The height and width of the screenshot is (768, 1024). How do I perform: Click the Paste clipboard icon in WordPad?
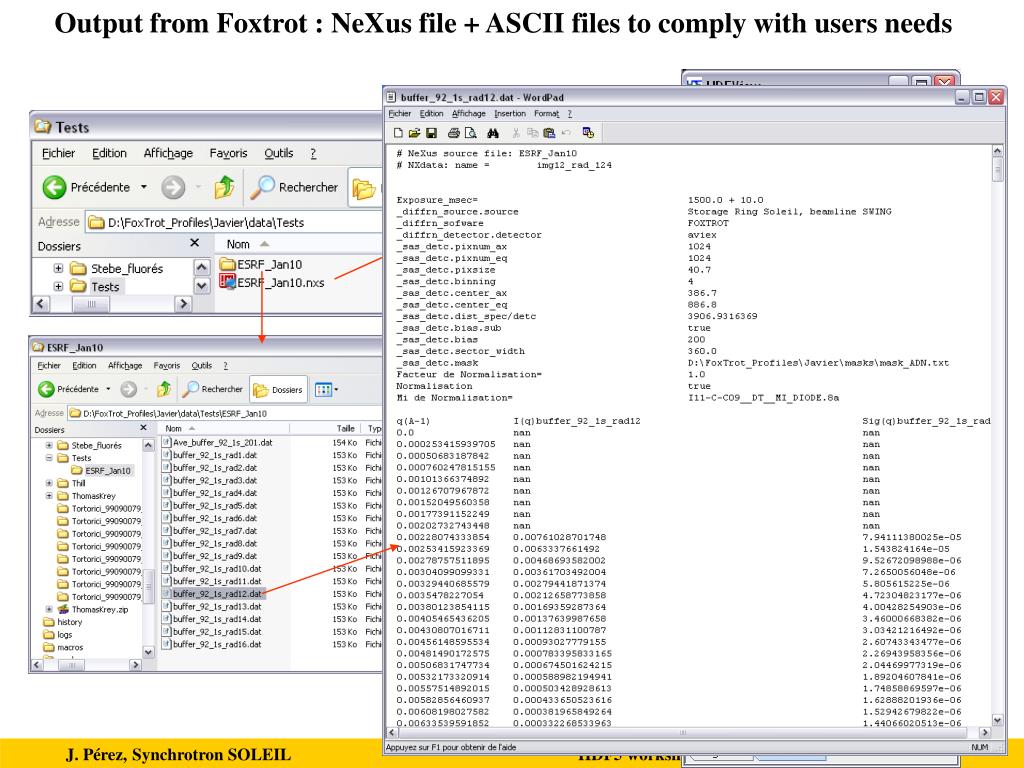[x=549, y=133]
